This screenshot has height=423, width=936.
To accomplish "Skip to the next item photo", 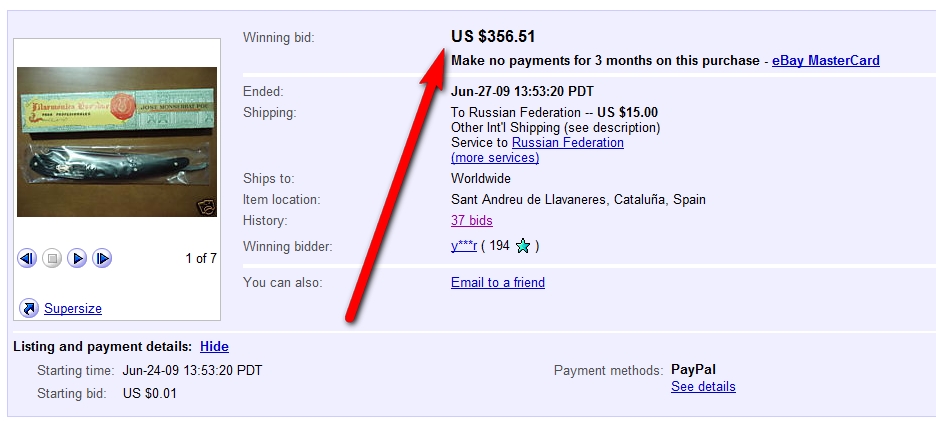I will pyautogui.click(x=102, y=259).
